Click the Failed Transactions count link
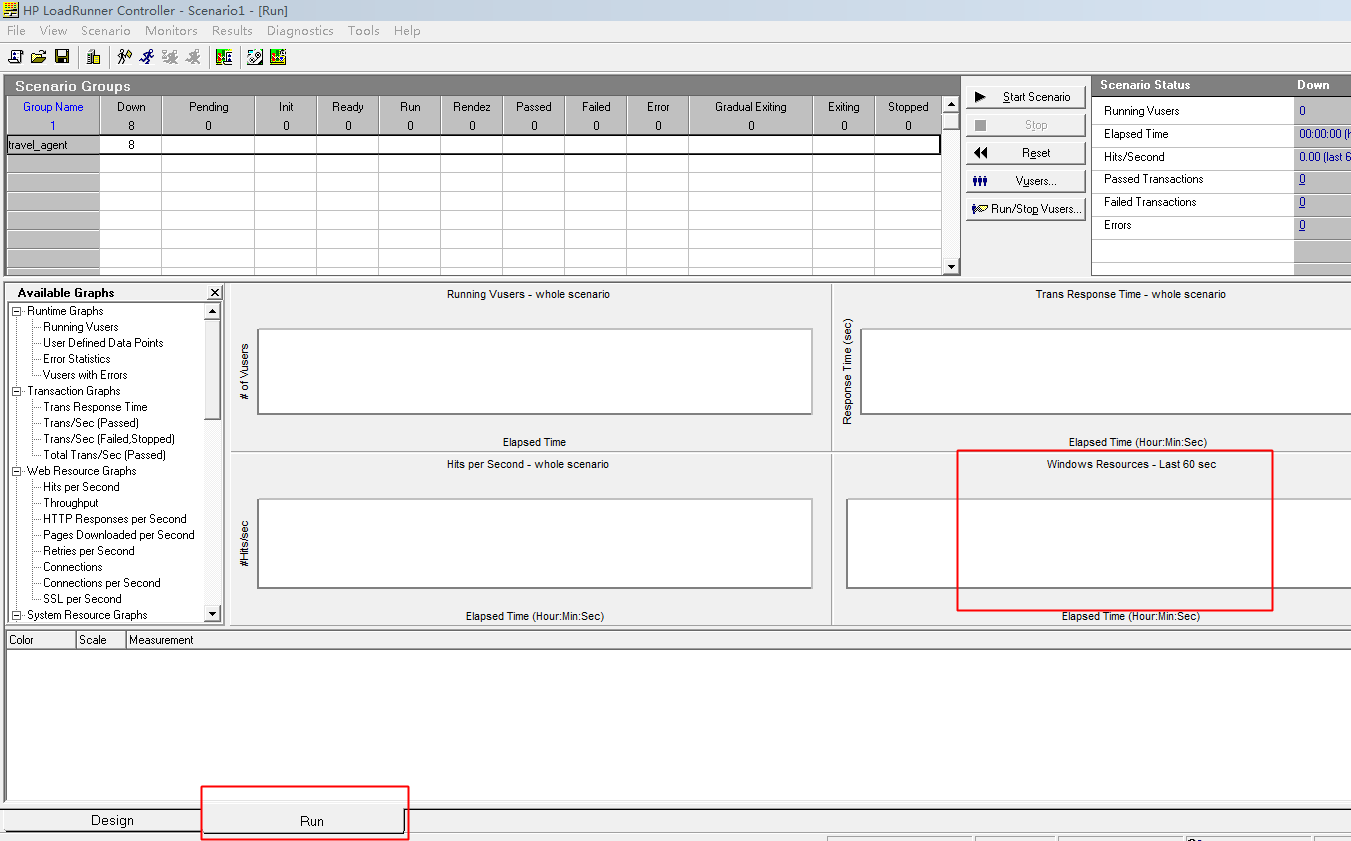This screenshot has width=1351, height=841. (1302, 202)
